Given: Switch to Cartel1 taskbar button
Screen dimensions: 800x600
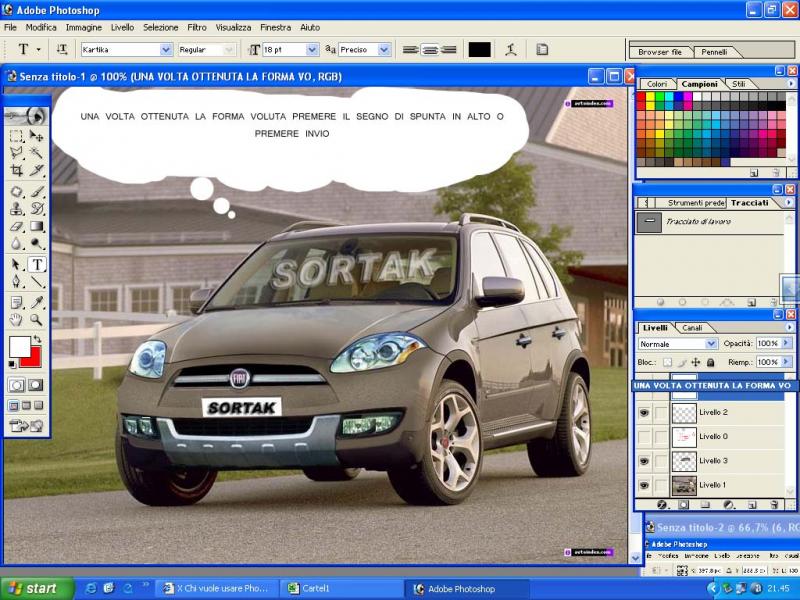Looking at the screenshot, I should pyautogui.click(x=341, y=589).
